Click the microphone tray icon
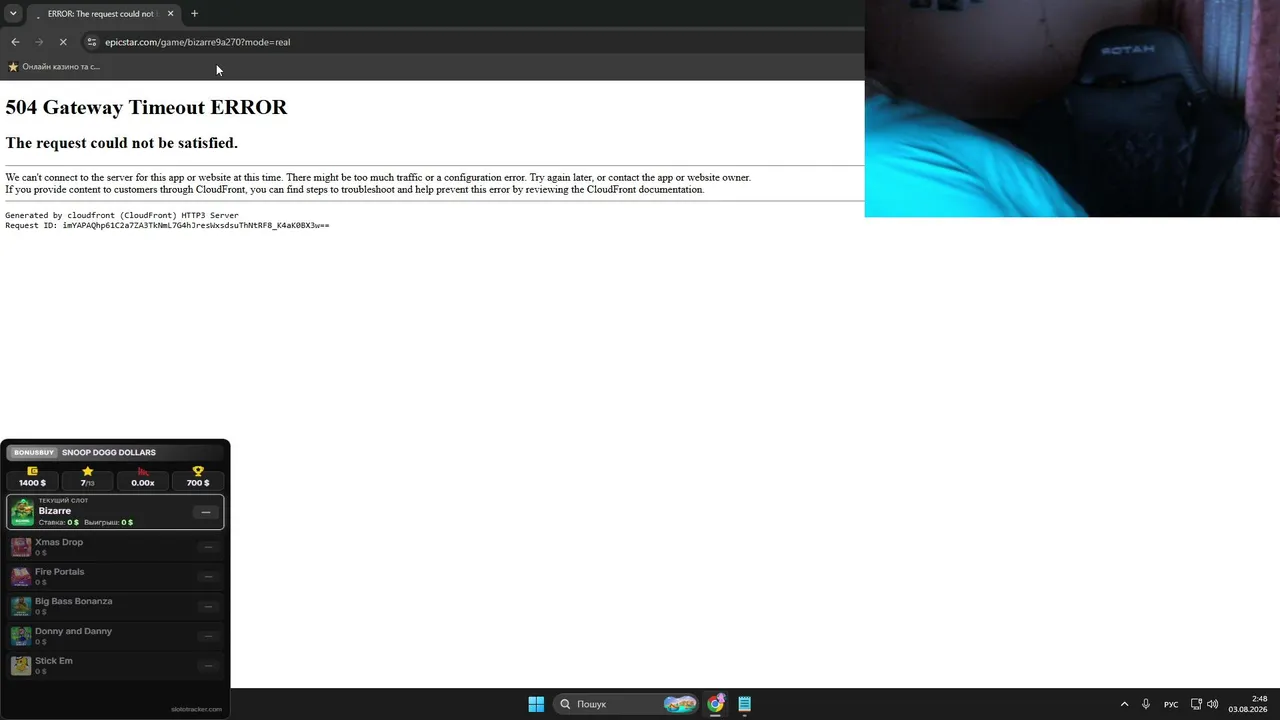1280x720 pixels. point(1146,704)
